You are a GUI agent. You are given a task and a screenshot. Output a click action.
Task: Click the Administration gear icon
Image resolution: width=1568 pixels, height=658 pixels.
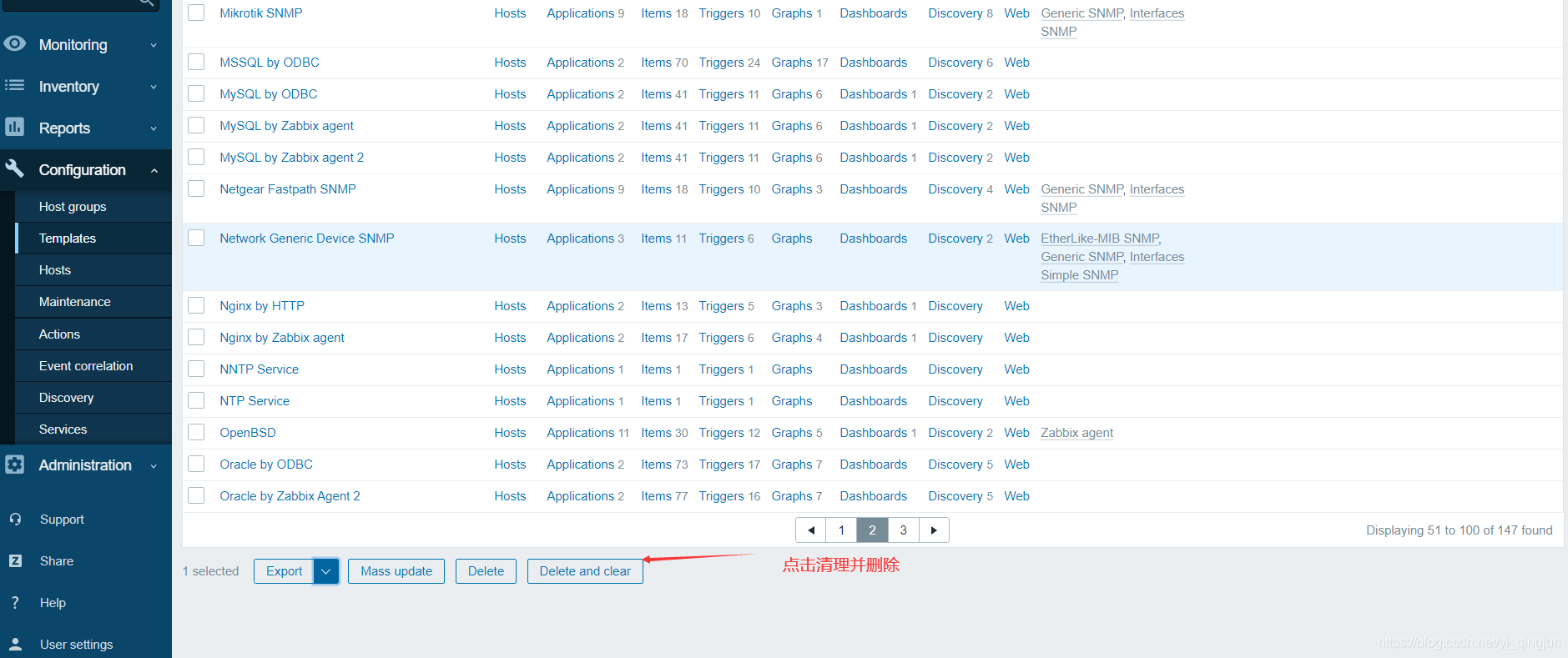[15, 465]
